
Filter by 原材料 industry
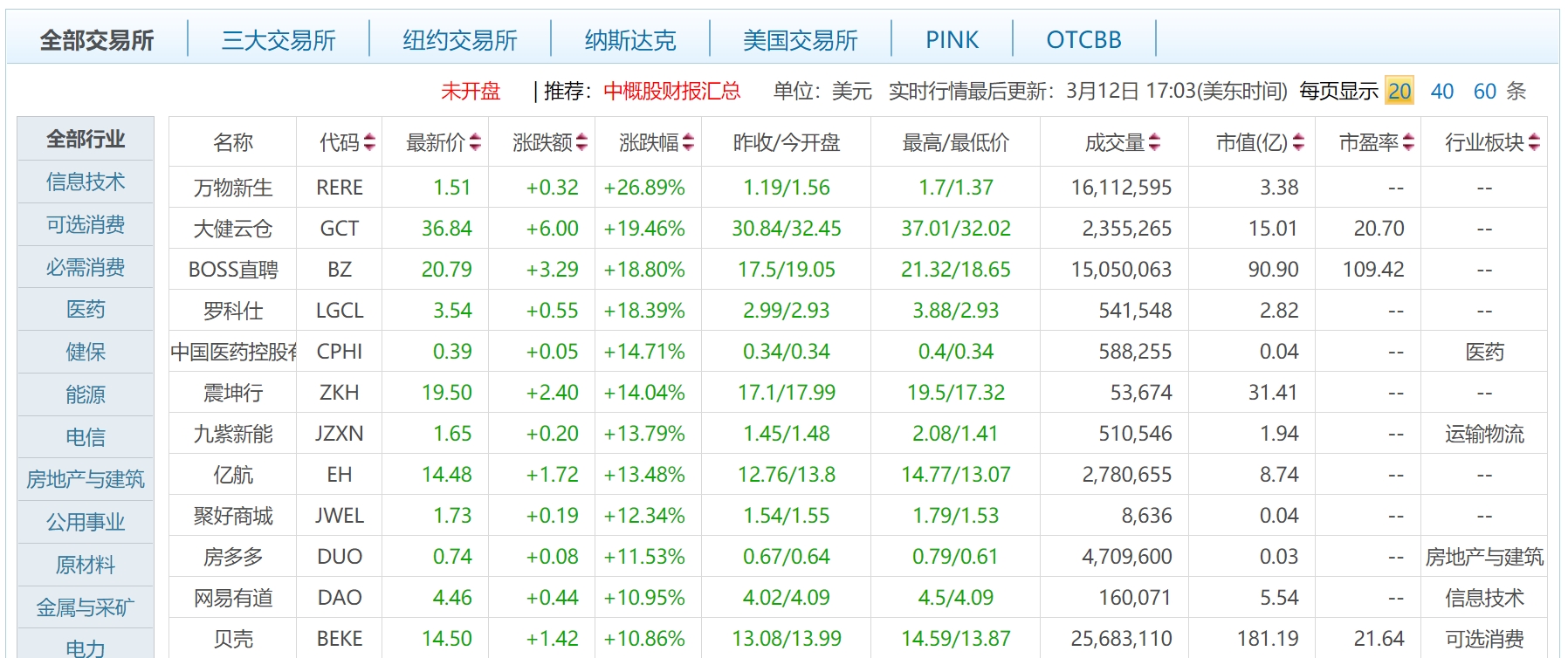[x=86, y=565]
